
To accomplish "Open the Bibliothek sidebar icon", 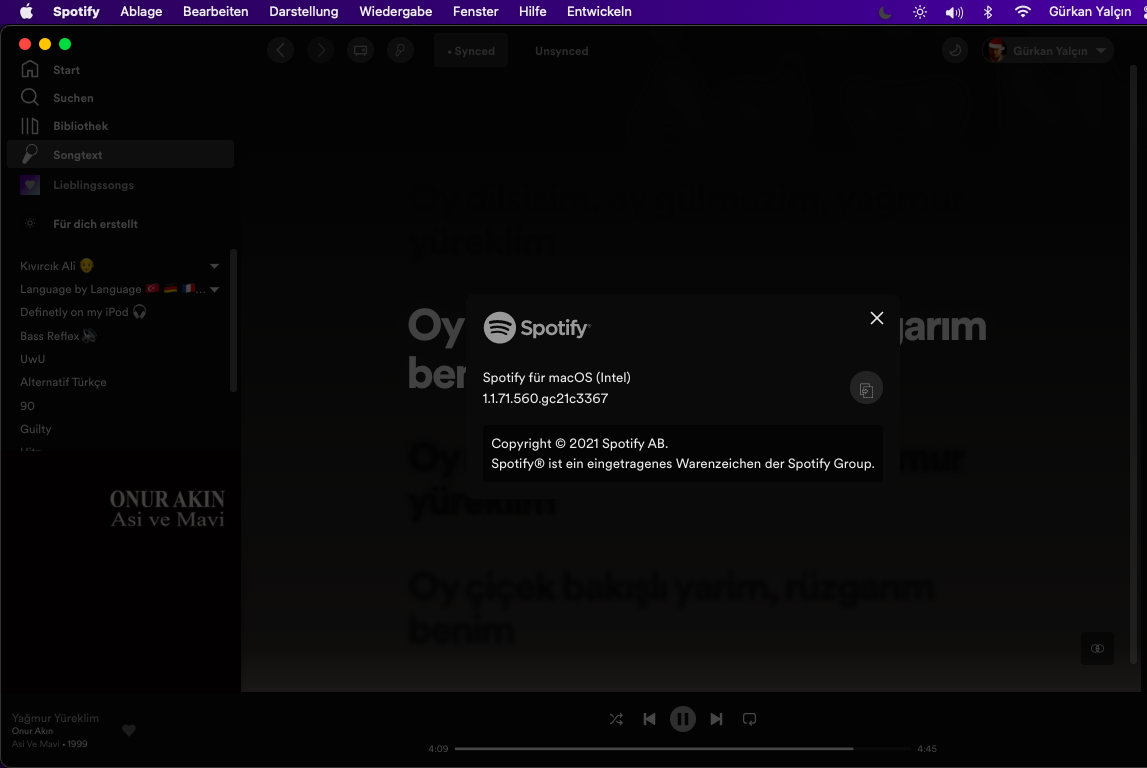I will (29, 126).
